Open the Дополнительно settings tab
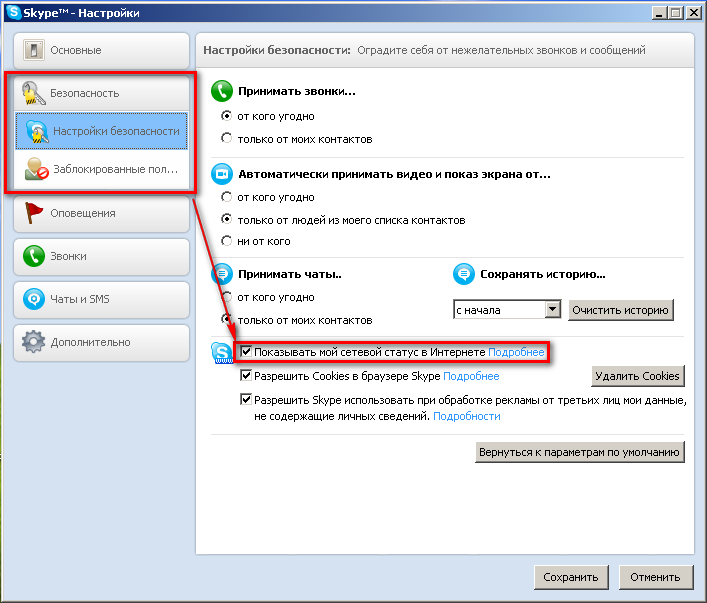 [101, 342]
